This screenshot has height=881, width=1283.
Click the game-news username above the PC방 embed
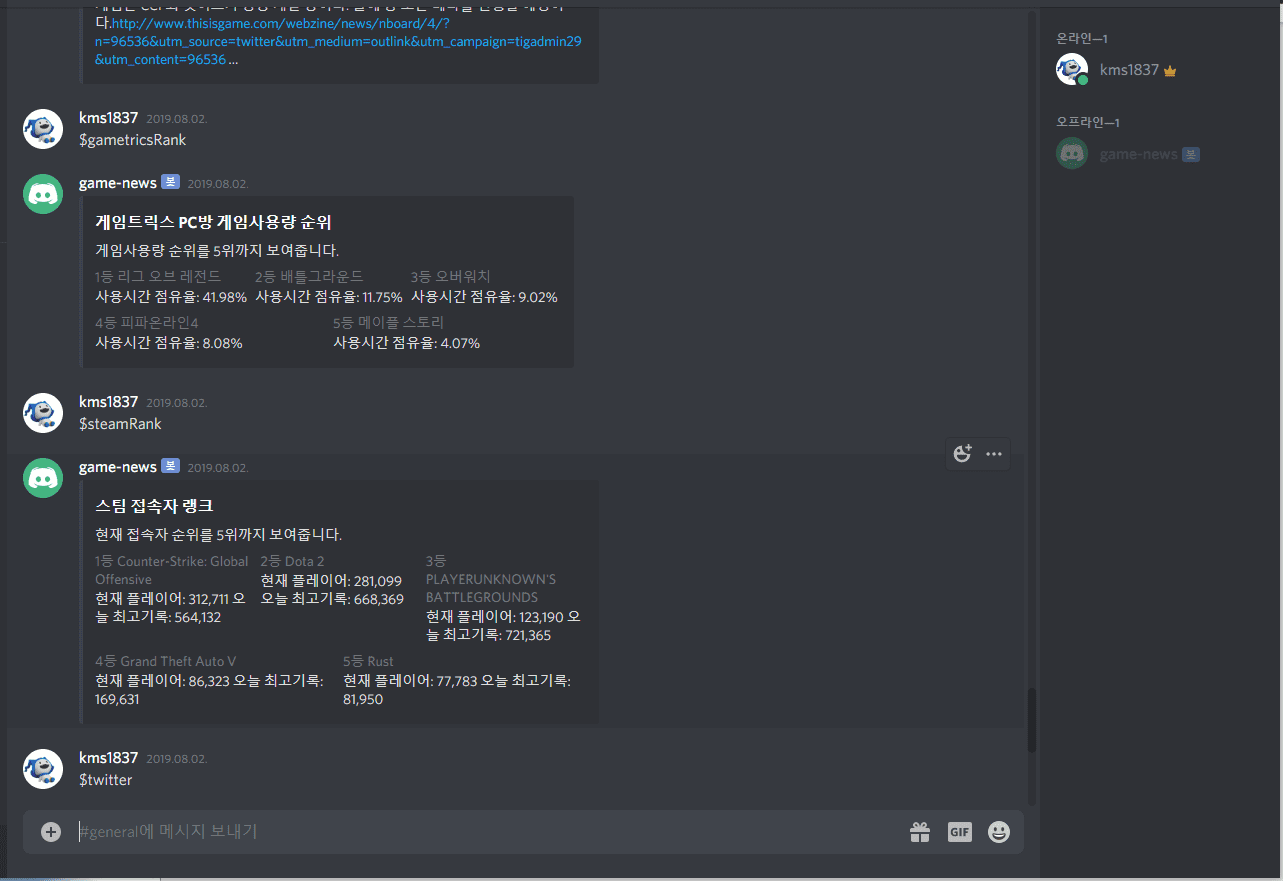[118, 183]
